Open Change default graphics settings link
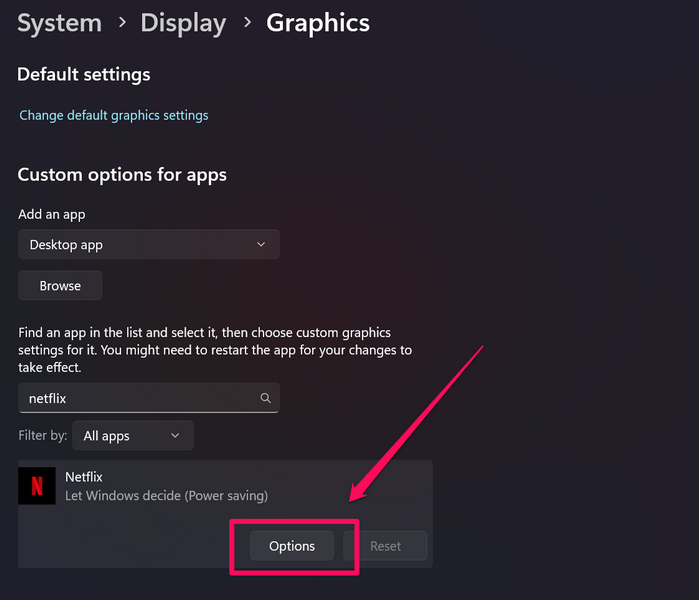 [x=114, y=115]
